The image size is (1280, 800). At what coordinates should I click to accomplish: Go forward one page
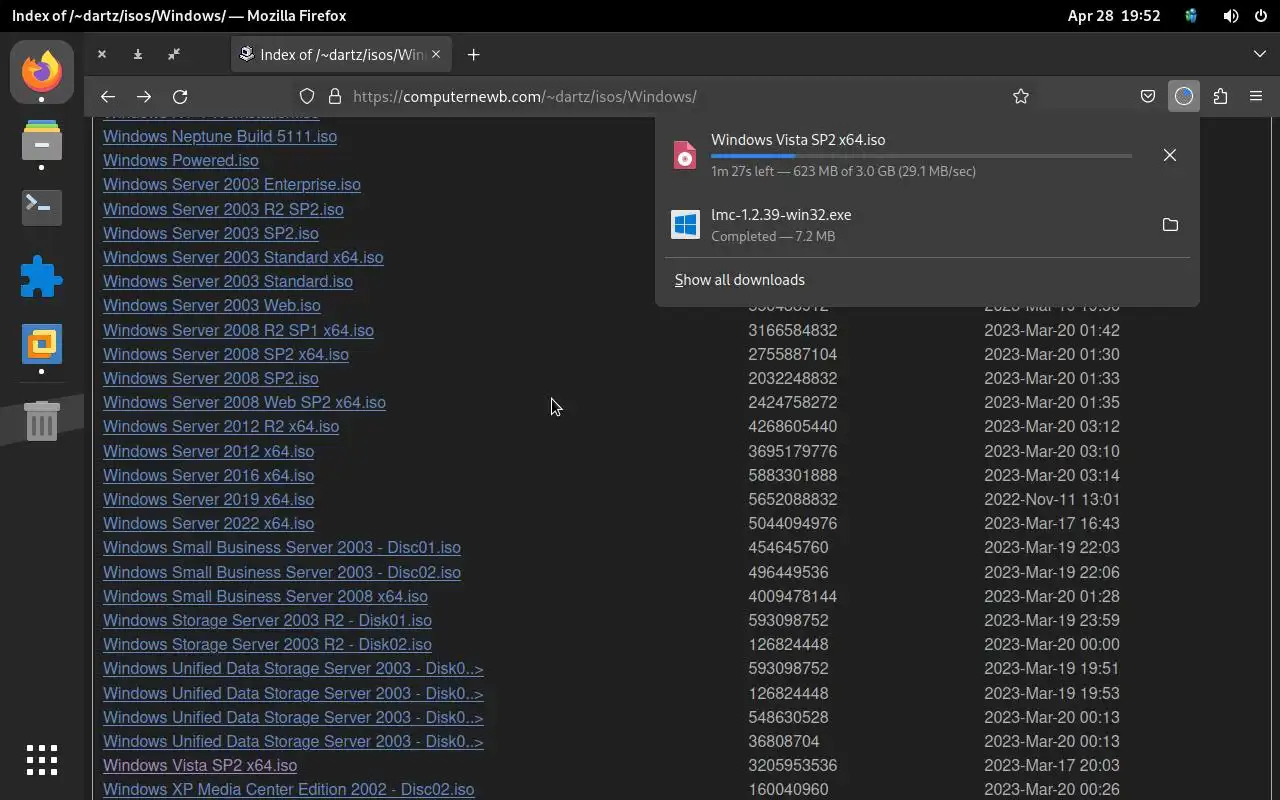(x=144, y=96)
